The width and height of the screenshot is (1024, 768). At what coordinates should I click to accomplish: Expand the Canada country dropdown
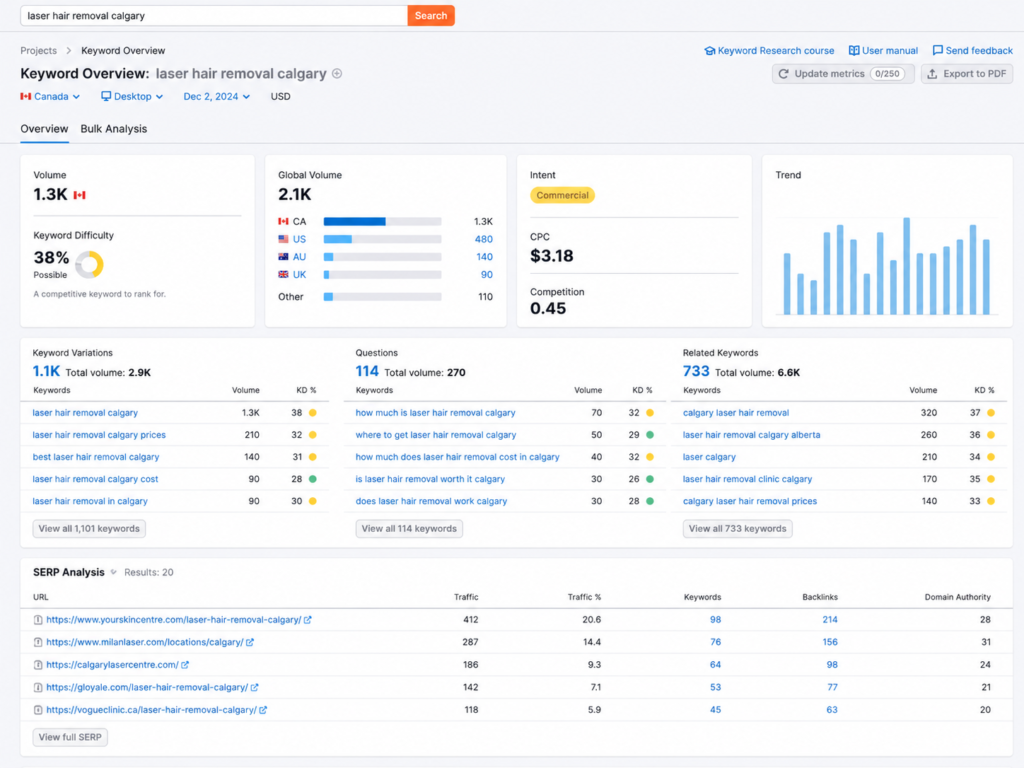[x=50, y=97]
